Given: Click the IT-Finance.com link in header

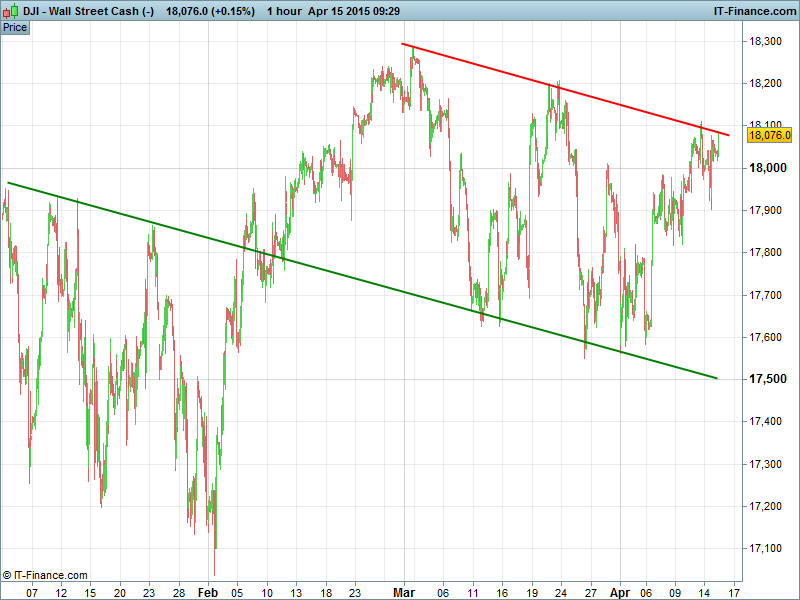Looking at the screenshot, I should pyautogui.click(x=755, y=11).
